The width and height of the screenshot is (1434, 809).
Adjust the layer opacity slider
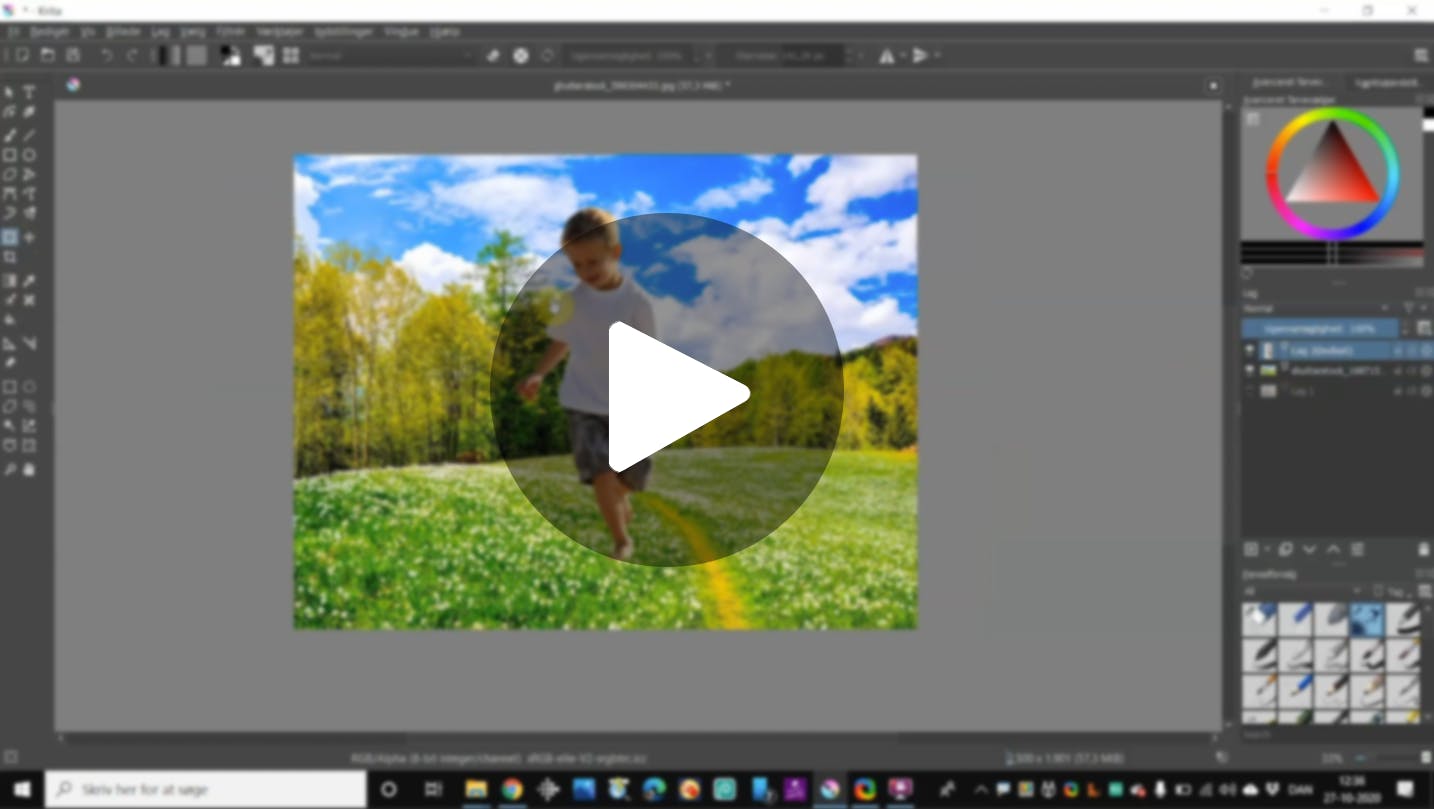click(x=1320, y=328)
